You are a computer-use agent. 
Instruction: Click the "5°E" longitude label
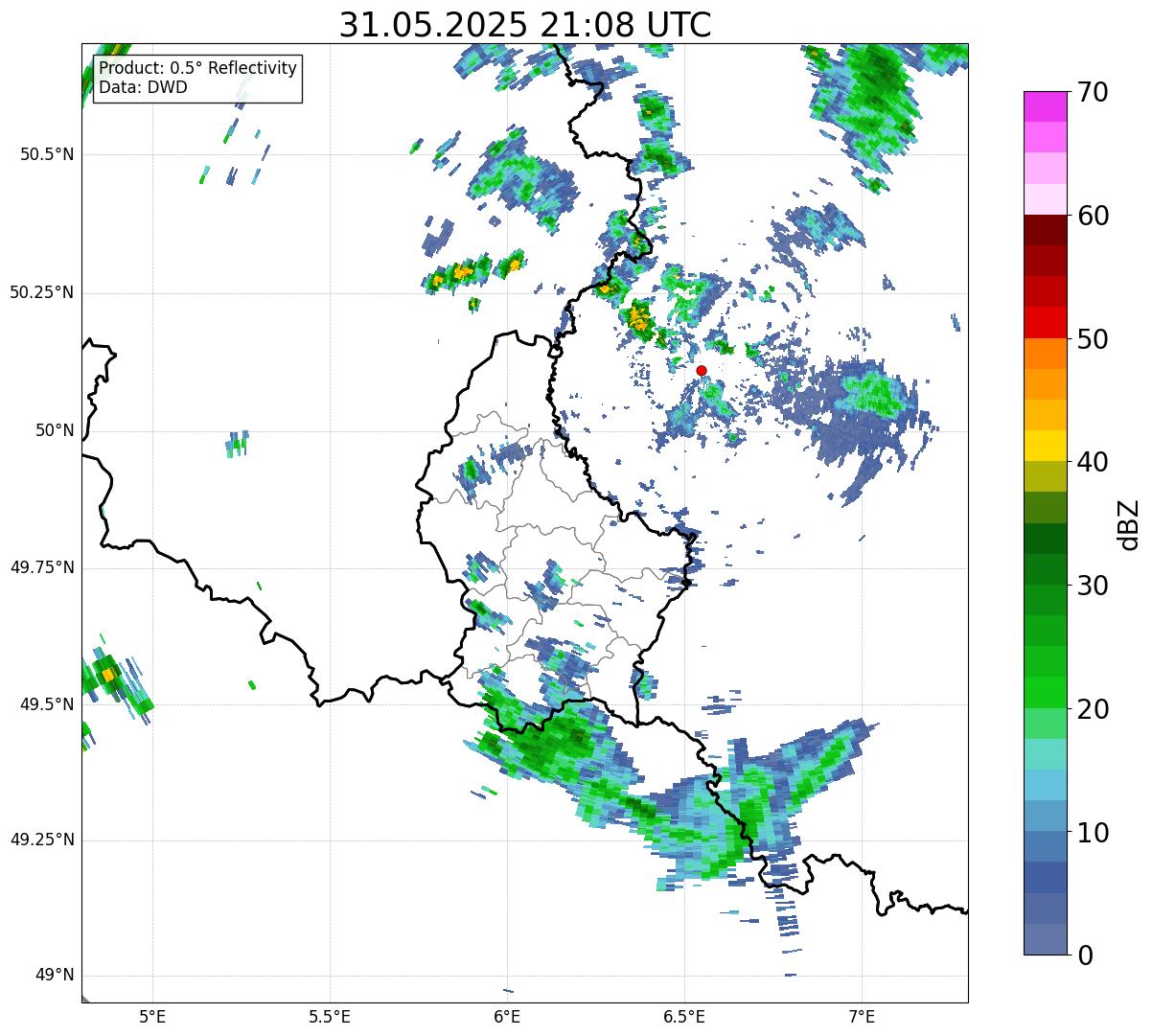pyautogui.click(x=152, y=1016)
